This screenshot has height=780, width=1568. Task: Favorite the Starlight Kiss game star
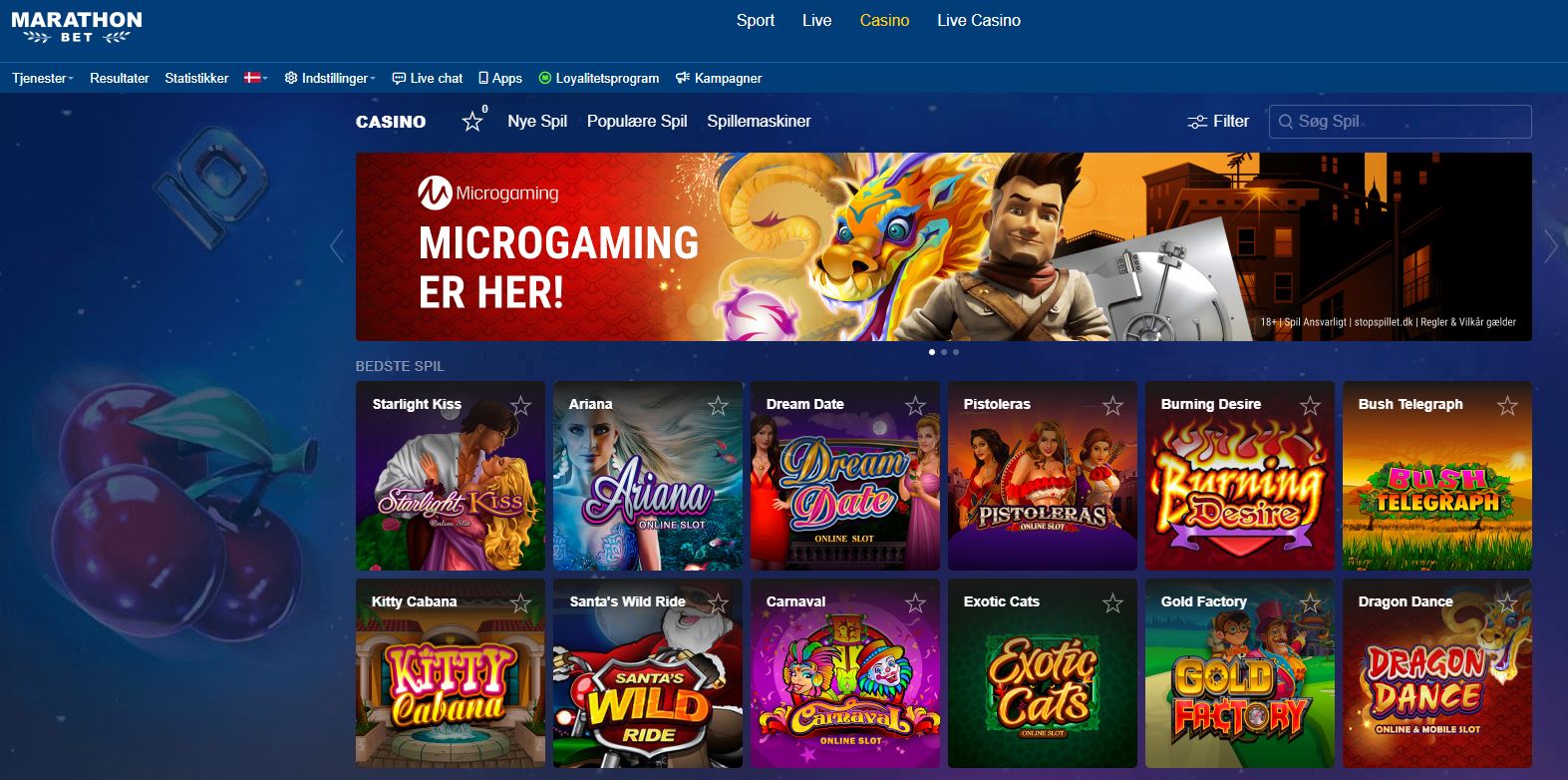[x=520, y=406]
